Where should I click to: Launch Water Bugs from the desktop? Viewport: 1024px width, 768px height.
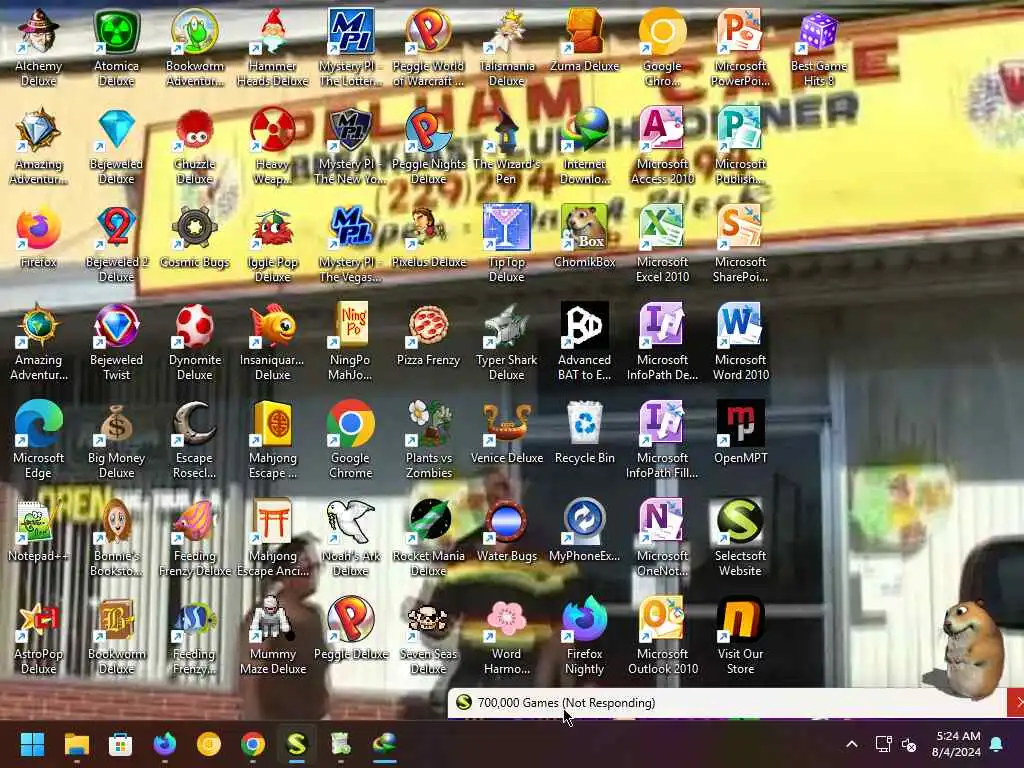(x=507, y=531)
